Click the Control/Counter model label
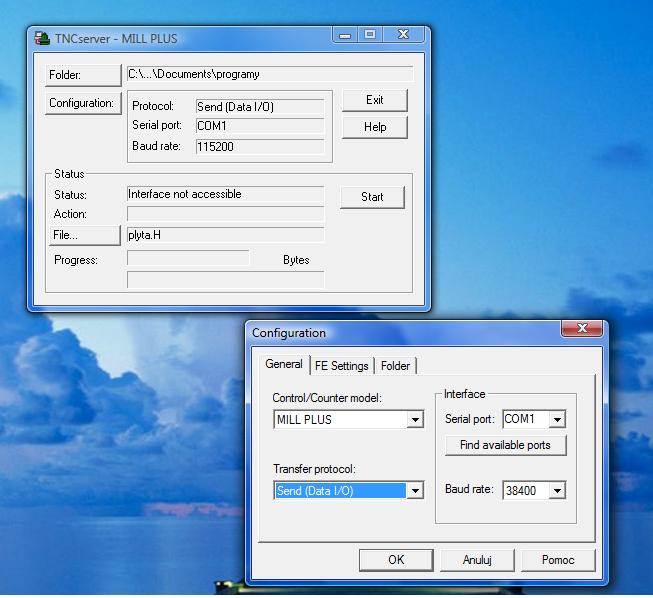This screenshot has width=653, height=598. pos(327,398)
